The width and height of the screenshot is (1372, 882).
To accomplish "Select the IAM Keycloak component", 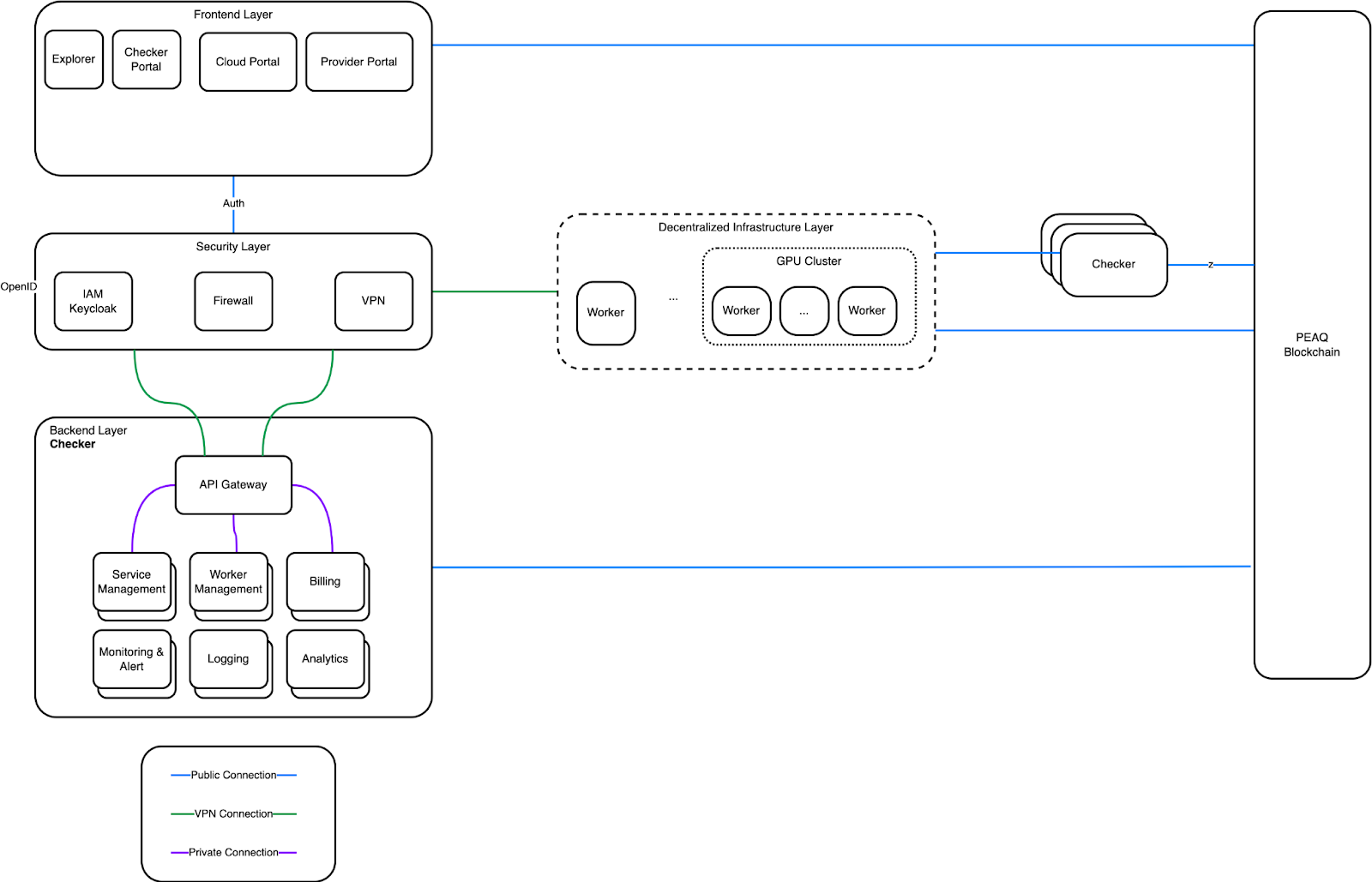I will (93, 301).
